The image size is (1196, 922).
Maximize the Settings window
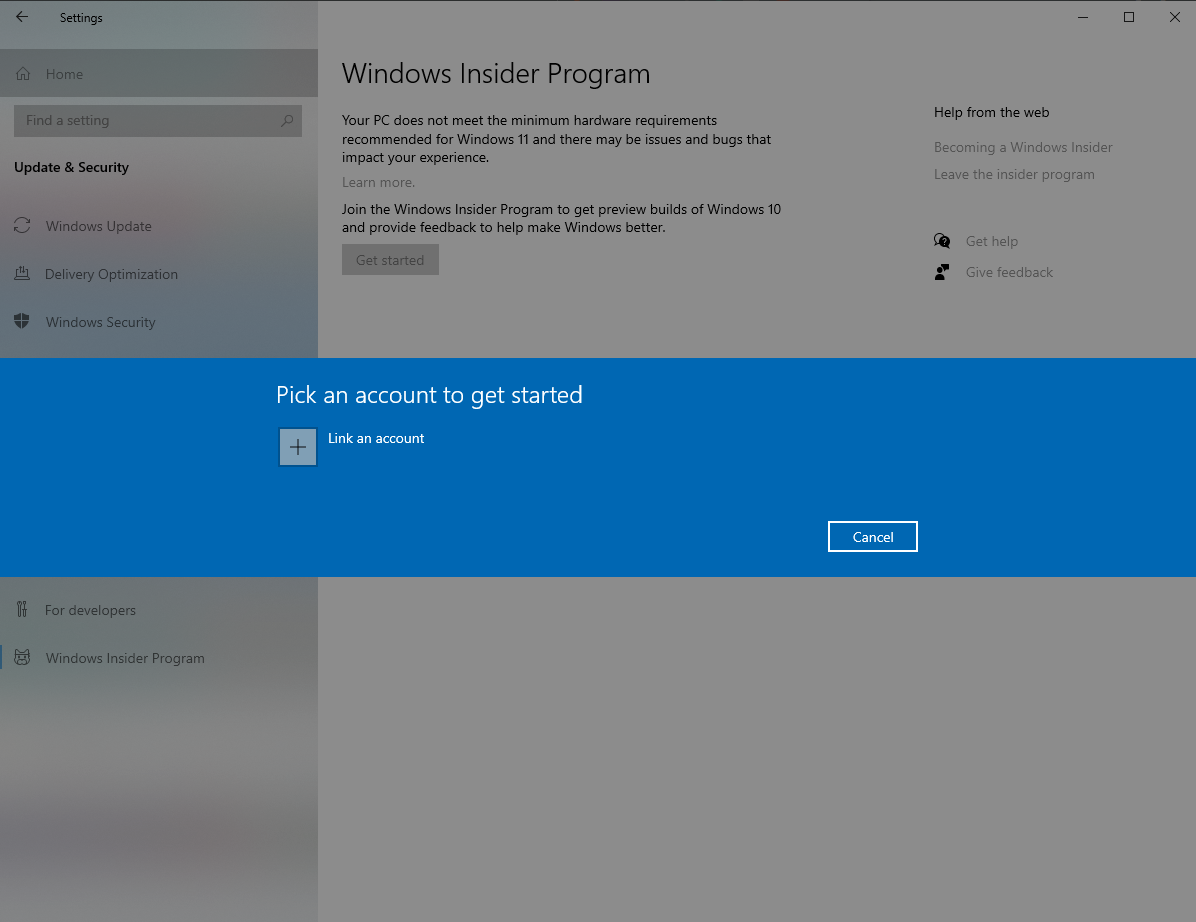(1129, 17)
